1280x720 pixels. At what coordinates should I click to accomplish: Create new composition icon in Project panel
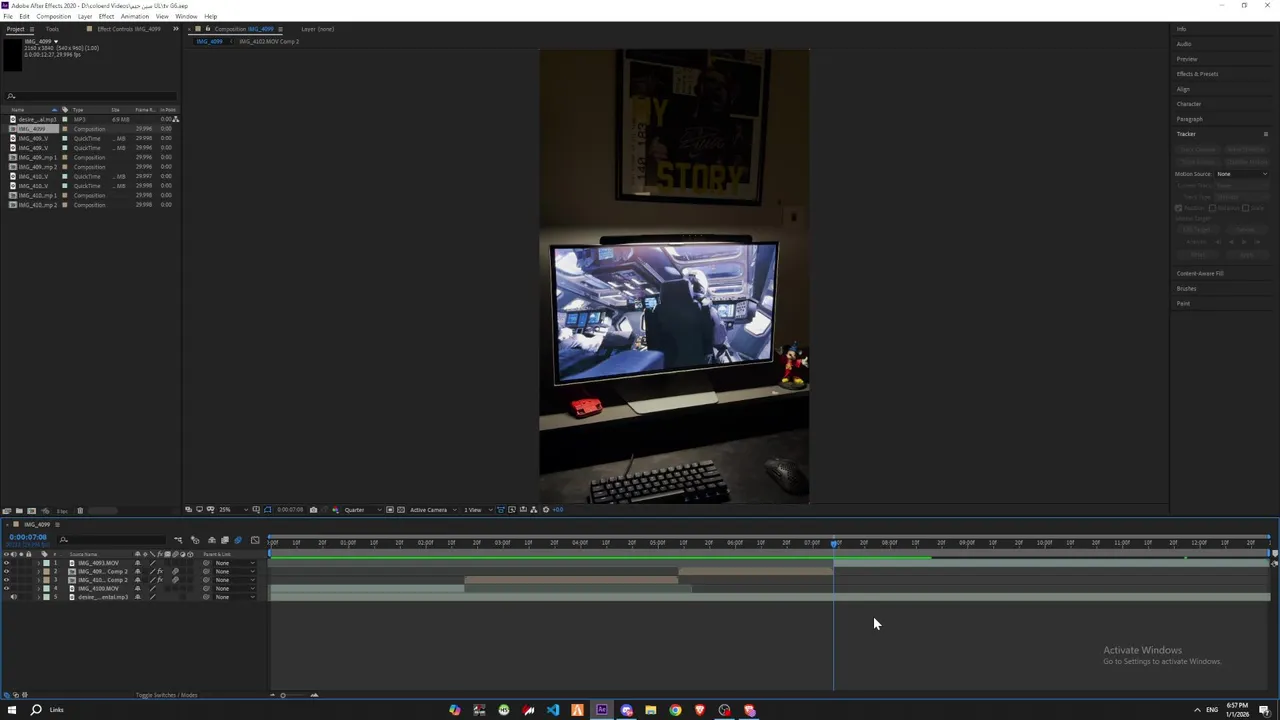click(x=31, y=511)
